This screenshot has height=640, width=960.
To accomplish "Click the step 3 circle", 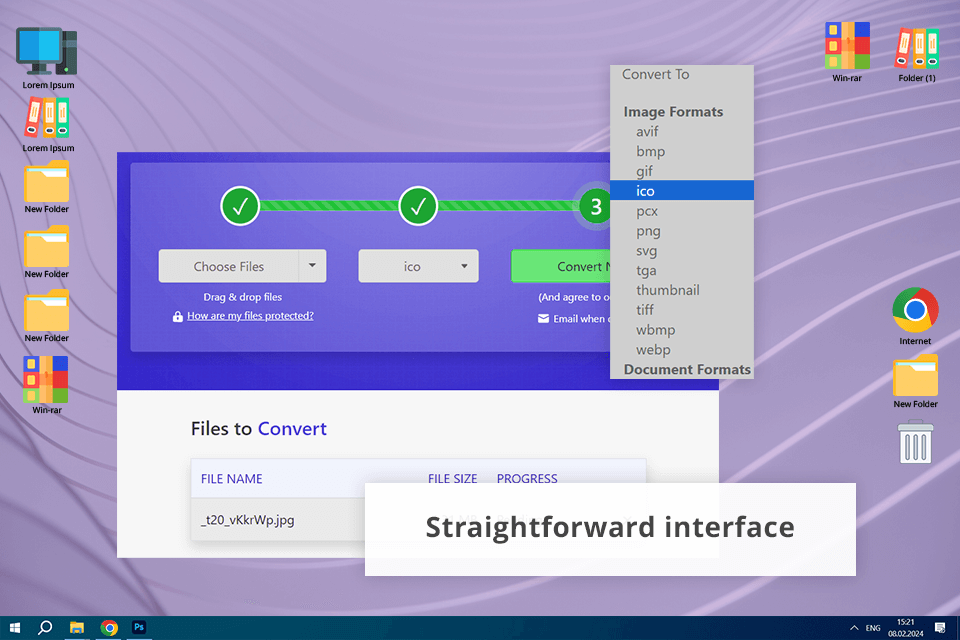I will coord(594,207).
